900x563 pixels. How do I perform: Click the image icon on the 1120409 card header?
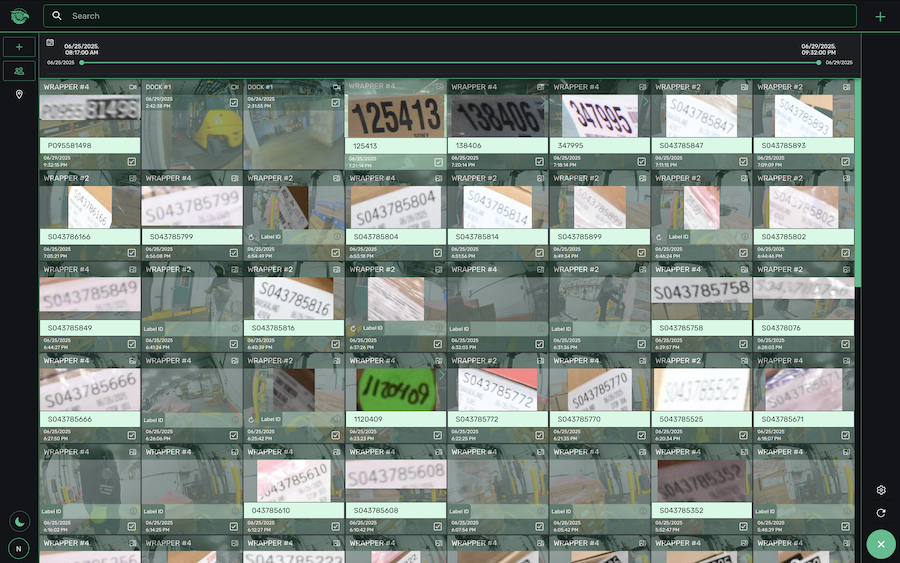(438, 361)
